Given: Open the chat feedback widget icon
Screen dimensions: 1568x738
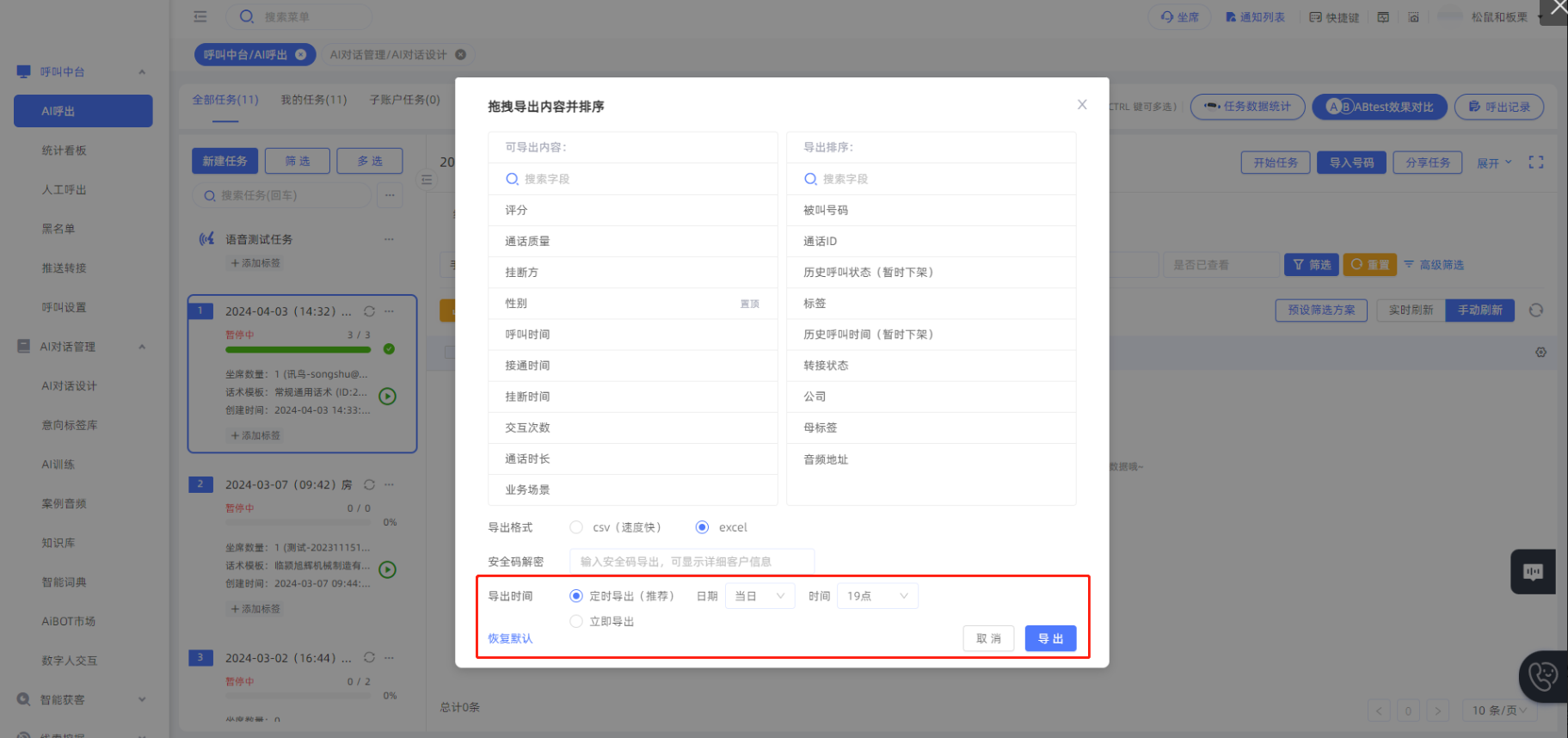Looking at the screenshot, I should 1533,572.
